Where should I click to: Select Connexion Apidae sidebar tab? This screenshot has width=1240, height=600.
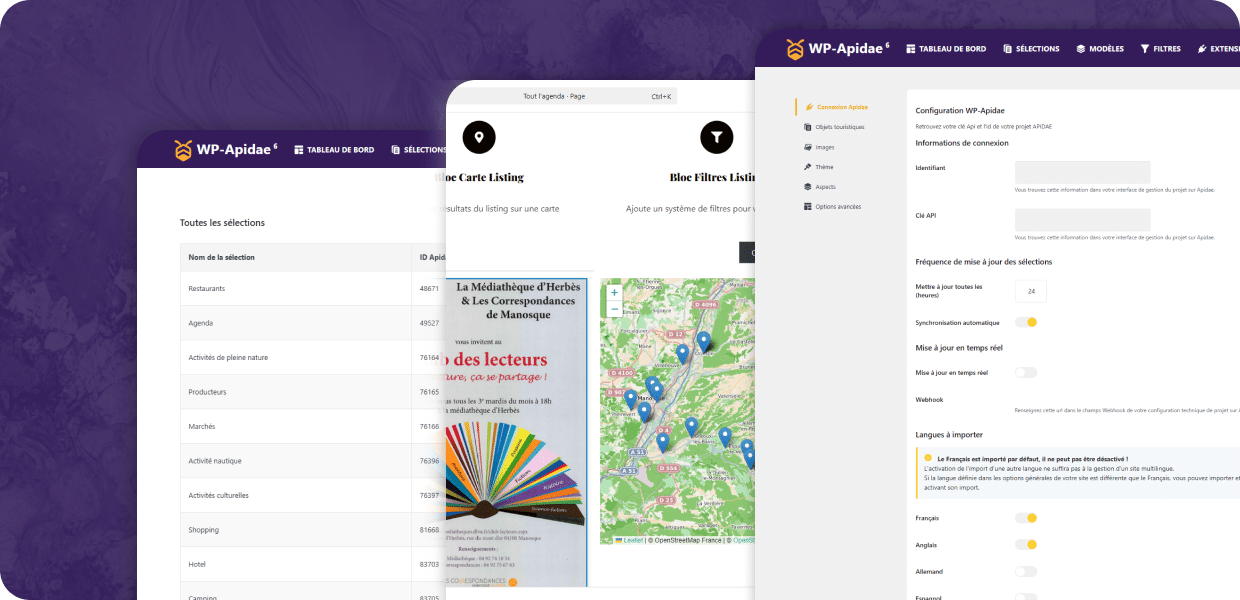(x=841, y=107)
